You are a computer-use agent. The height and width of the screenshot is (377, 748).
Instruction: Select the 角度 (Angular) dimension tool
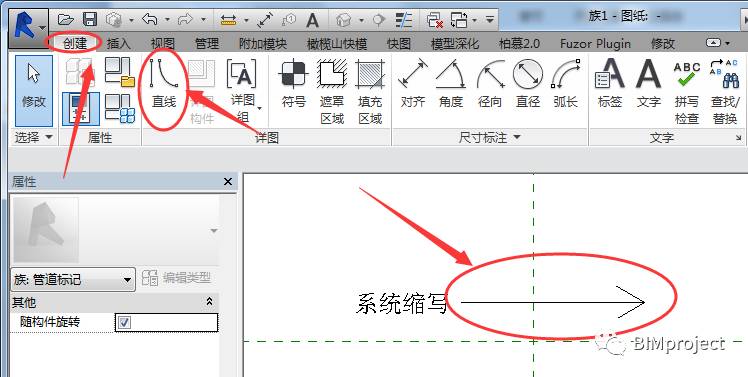point(451,84)
